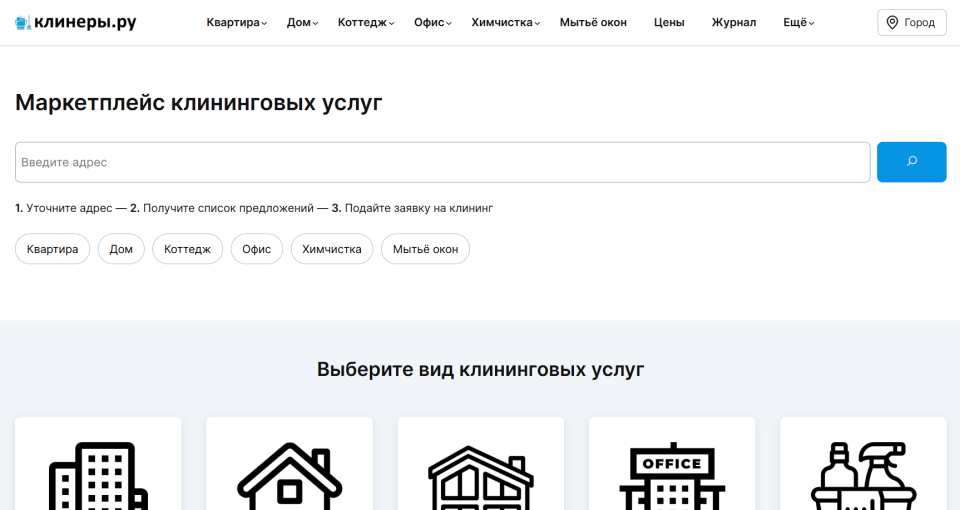Open the Журнал page
Screen dimensions: 960x510
(733, 23)
